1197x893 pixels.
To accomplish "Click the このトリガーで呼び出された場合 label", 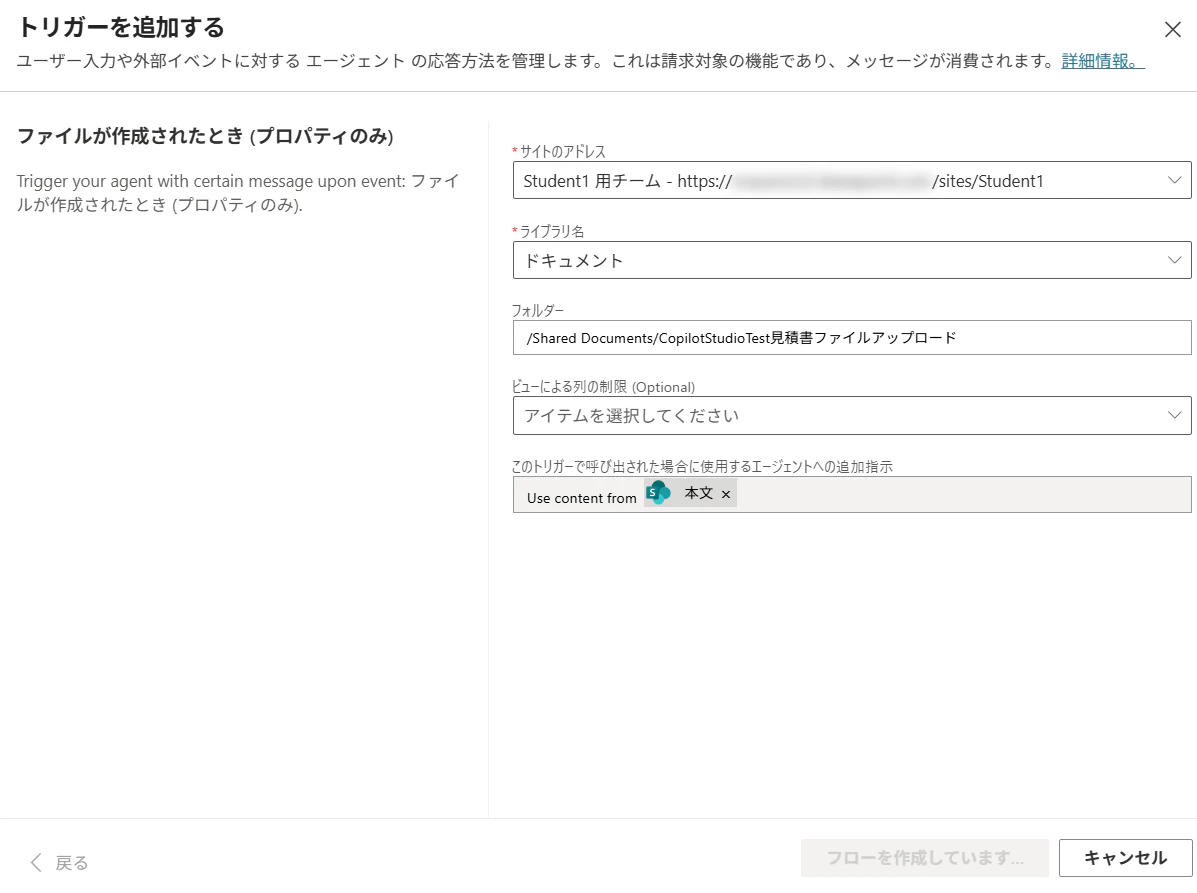I will click(702, 466).
